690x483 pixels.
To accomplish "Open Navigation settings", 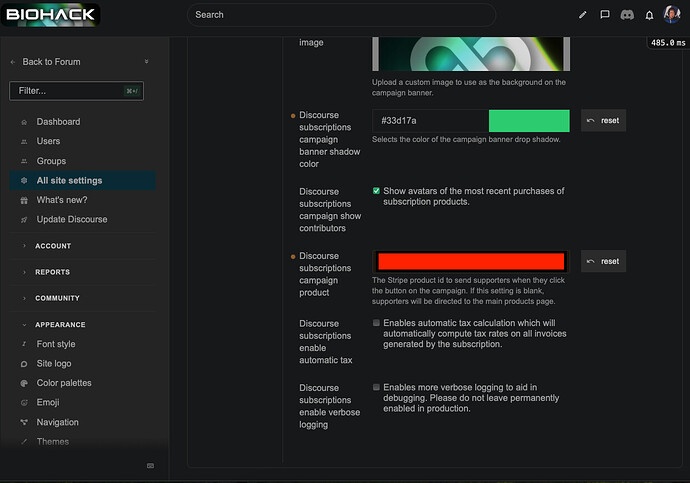I will tap(82, 422).
